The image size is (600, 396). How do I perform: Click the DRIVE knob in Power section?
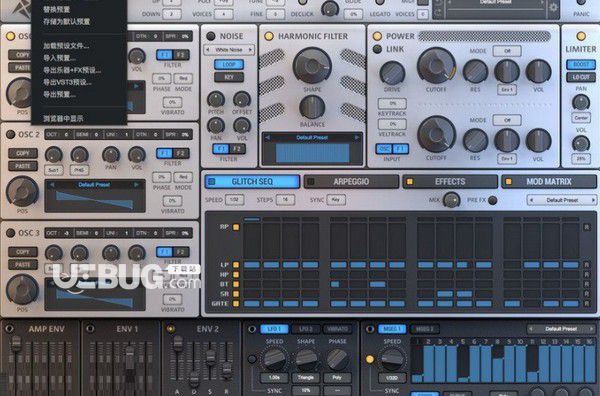tap(392, 72)
